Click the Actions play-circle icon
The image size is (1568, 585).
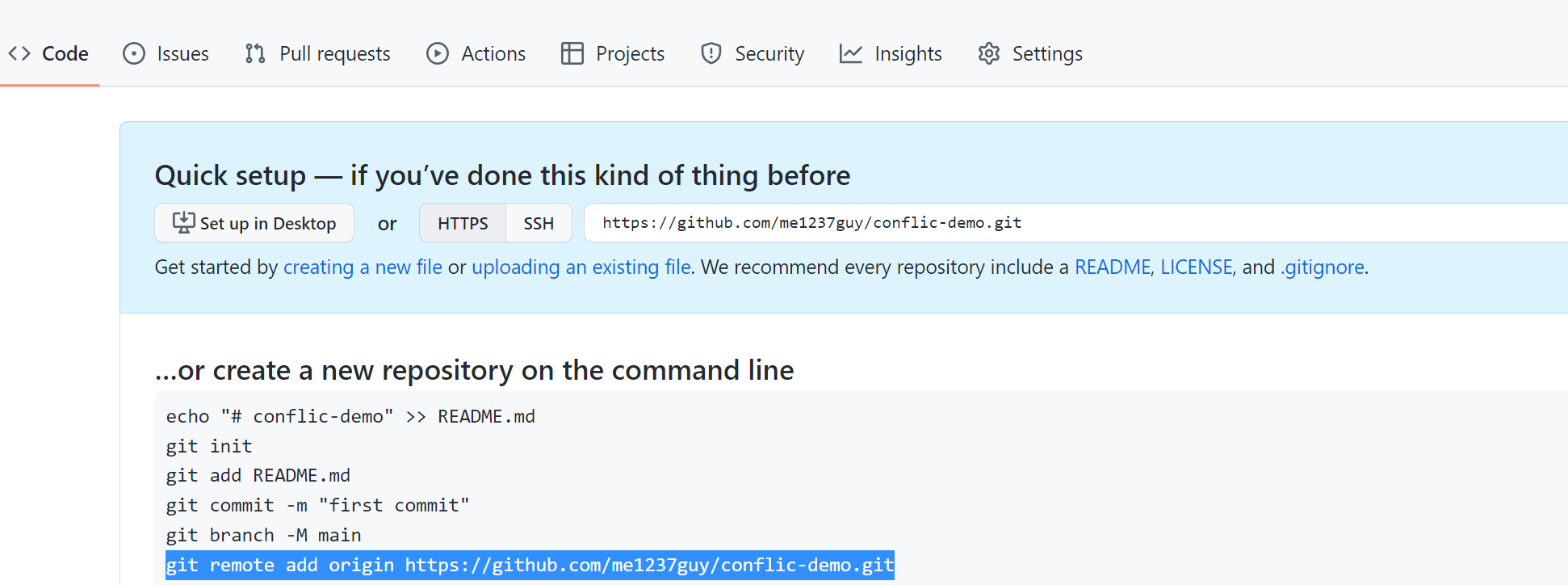coord(438,53)
